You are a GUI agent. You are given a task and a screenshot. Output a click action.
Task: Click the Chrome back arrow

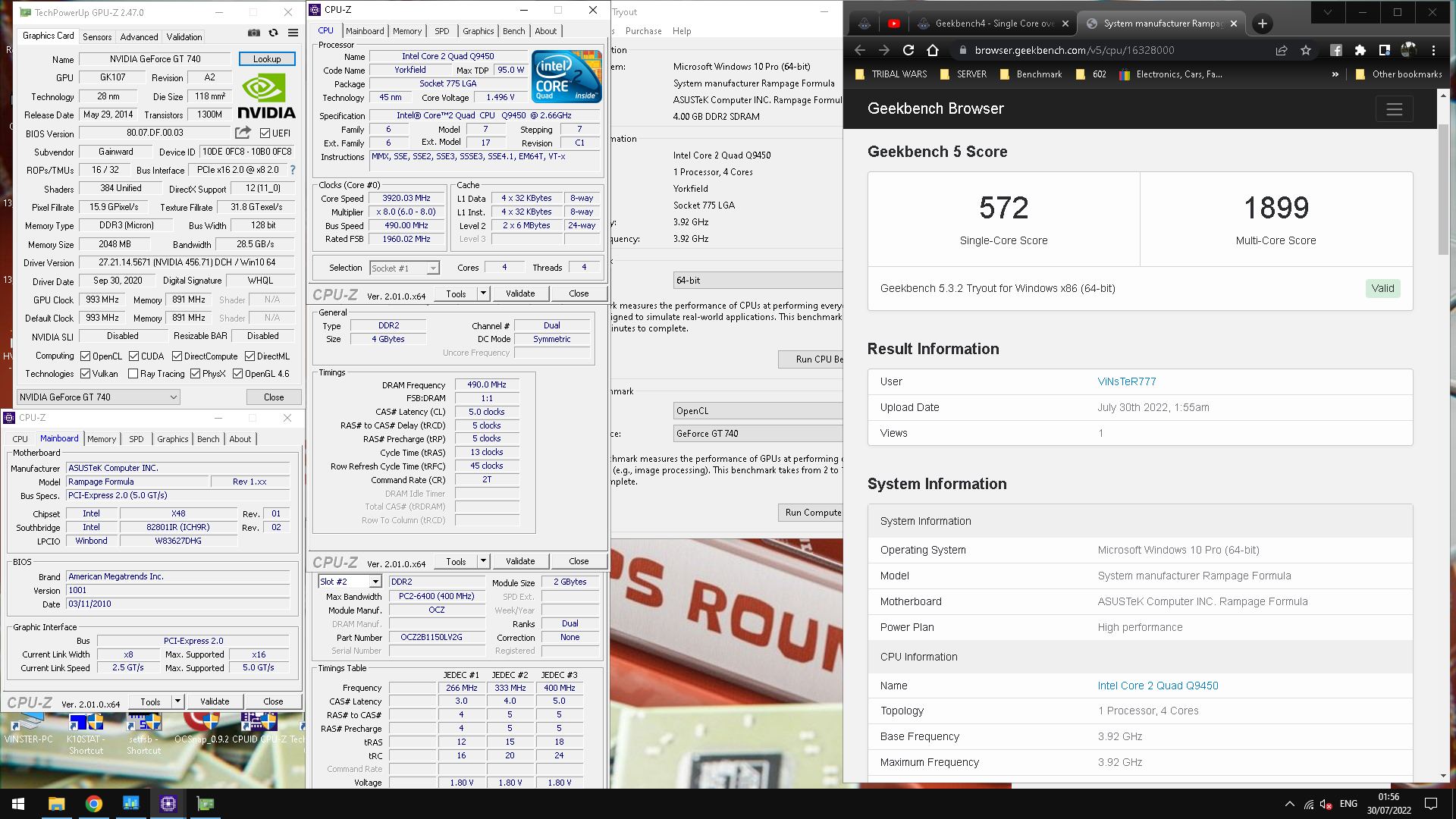tap(860, 50)
